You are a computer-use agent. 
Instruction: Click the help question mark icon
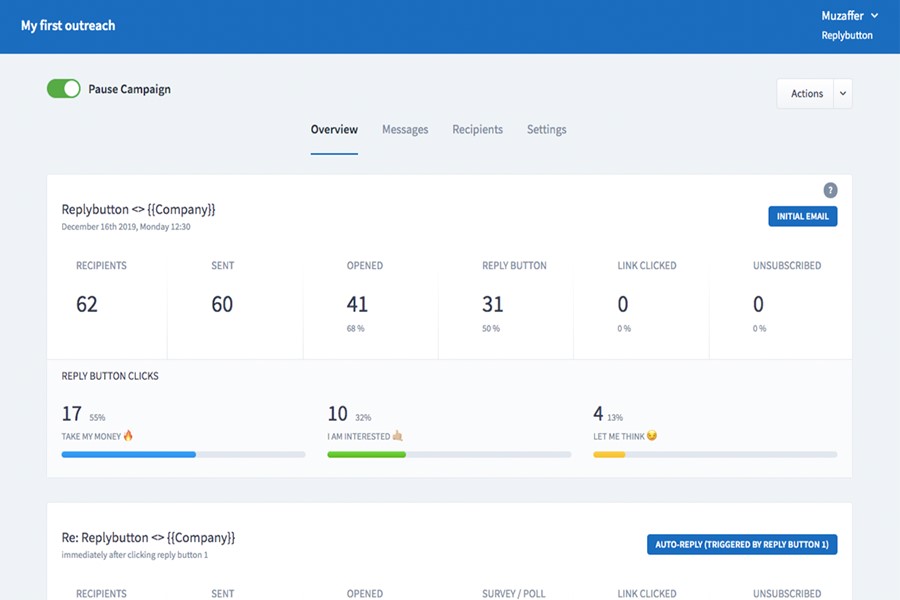pyautogui.click(x=830, y=190)
